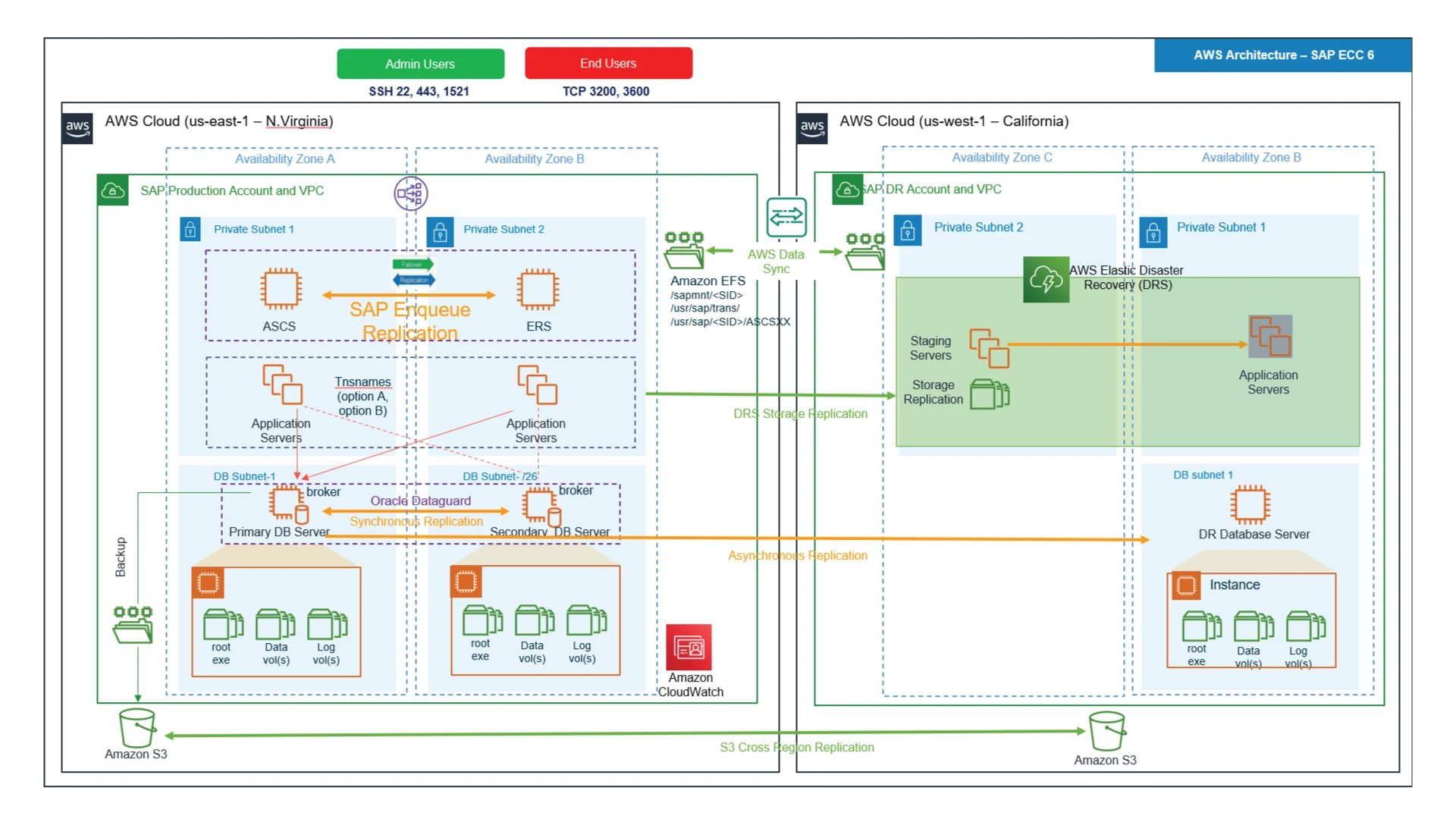Click the ASCS instance chip icon
Screen dimensions: 1456x825
tap(281, 289)
